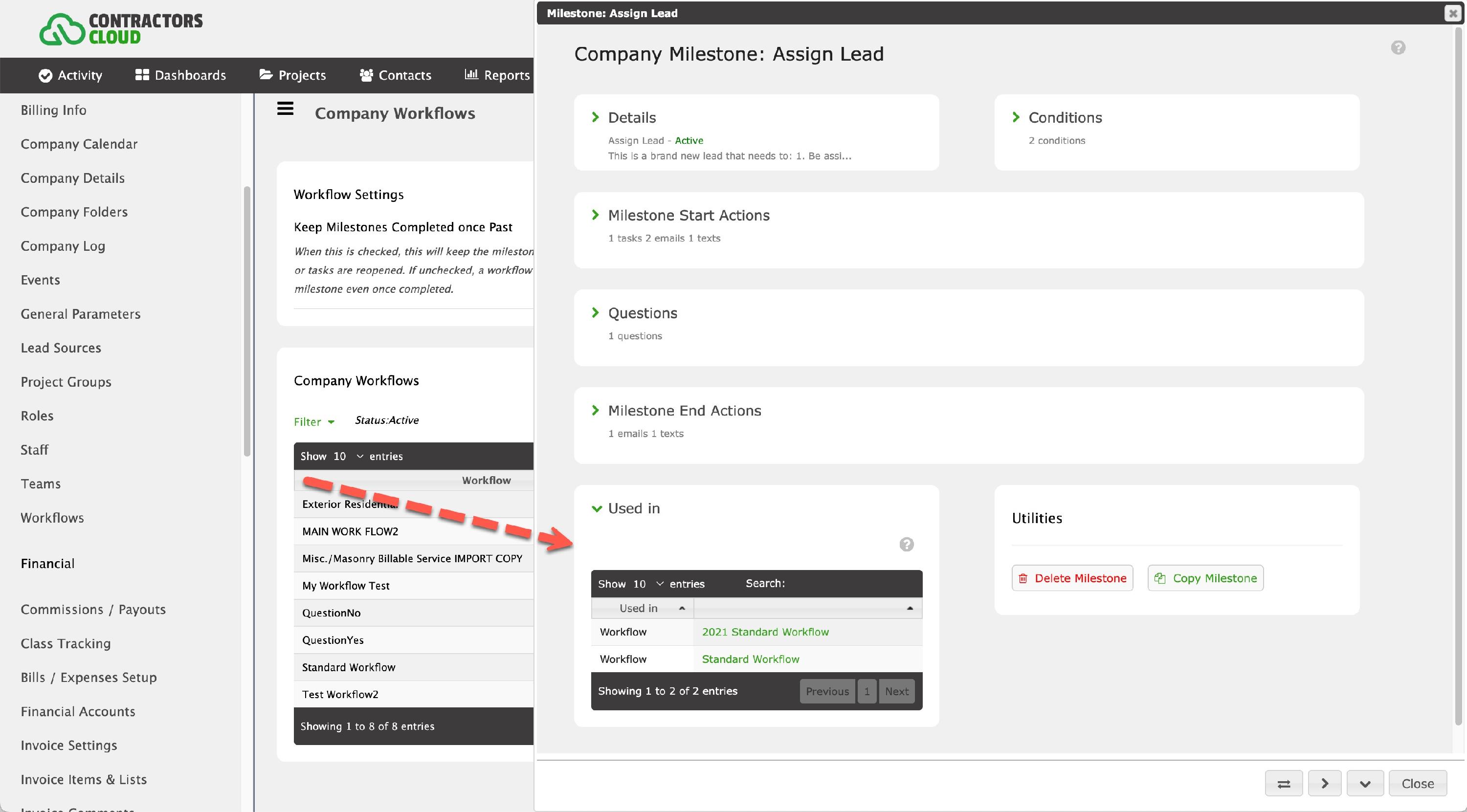Select MAIN WORK FLOW2 workflow row
Viewport: 1467px width, 812px height.
(413, 531)
